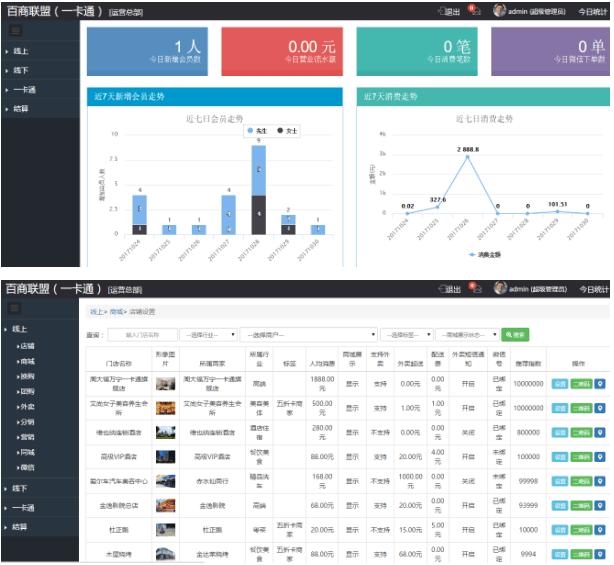Click the green 二维码 button for 金逸影院总店
The width and height of the screenshot is (614, 565).
coord(580,505)
